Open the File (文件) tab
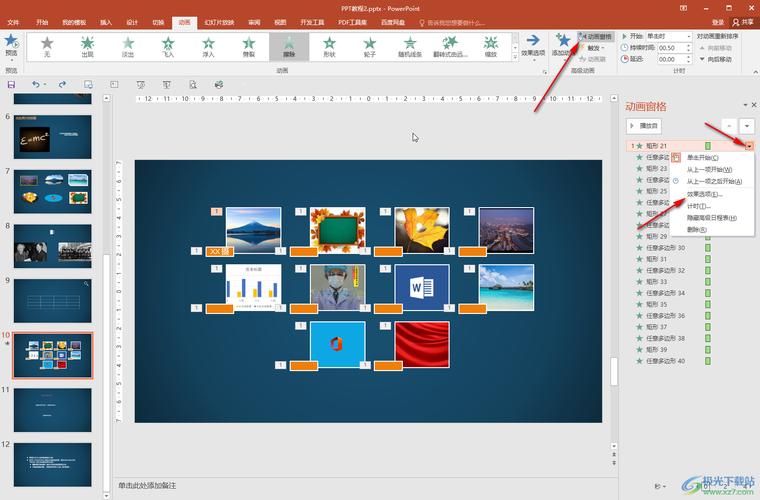760x500 pixels. tap(13, 22)
